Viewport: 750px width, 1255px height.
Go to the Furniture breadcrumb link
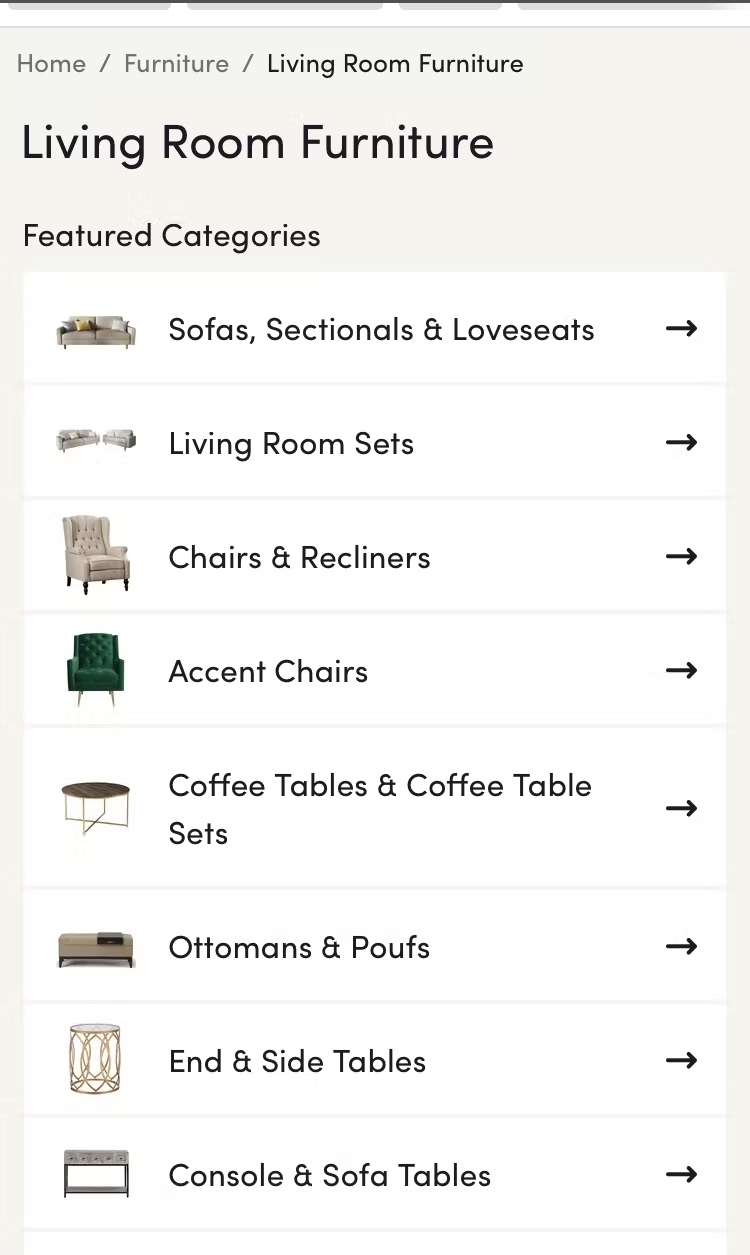[176, 64]
